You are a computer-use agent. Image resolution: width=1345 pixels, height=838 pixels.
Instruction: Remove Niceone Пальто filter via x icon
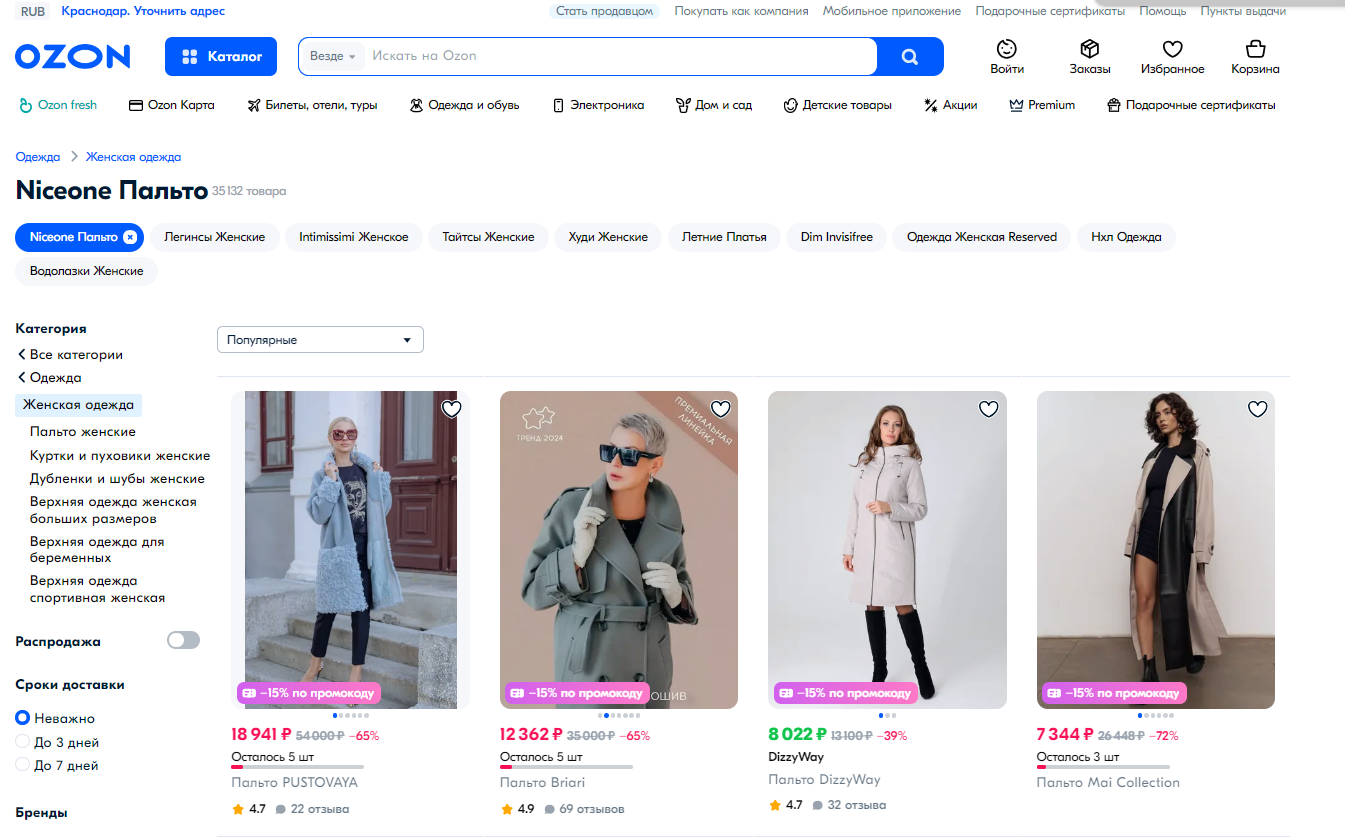pyautogui.click(x=130, y=237)
